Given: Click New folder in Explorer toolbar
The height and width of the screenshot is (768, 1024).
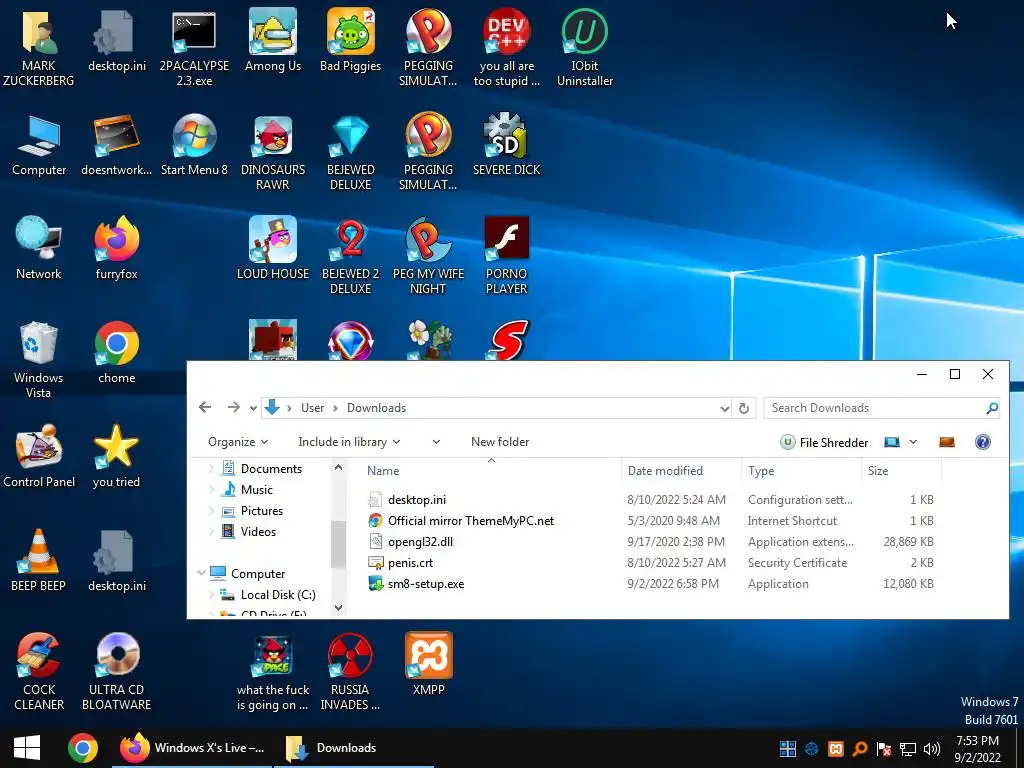Looking at the screenshot, I should [500, 442].
